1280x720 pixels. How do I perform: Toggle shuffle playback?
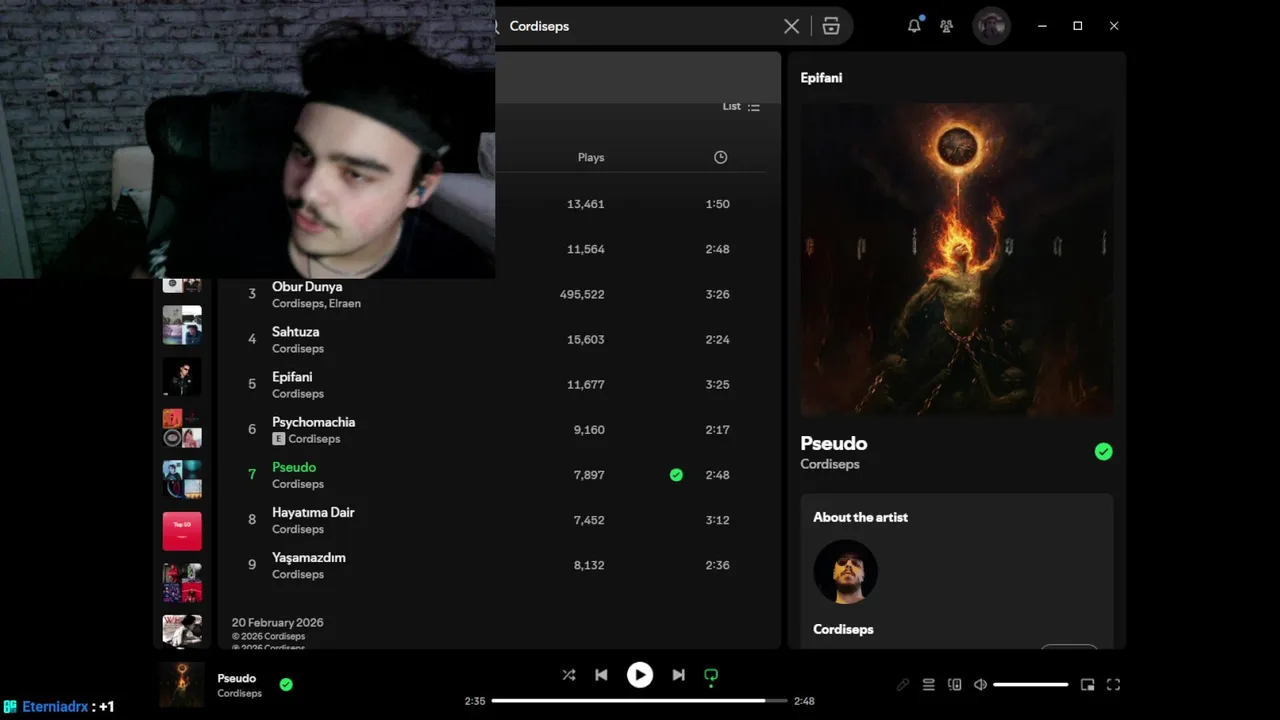pos(569,675)
